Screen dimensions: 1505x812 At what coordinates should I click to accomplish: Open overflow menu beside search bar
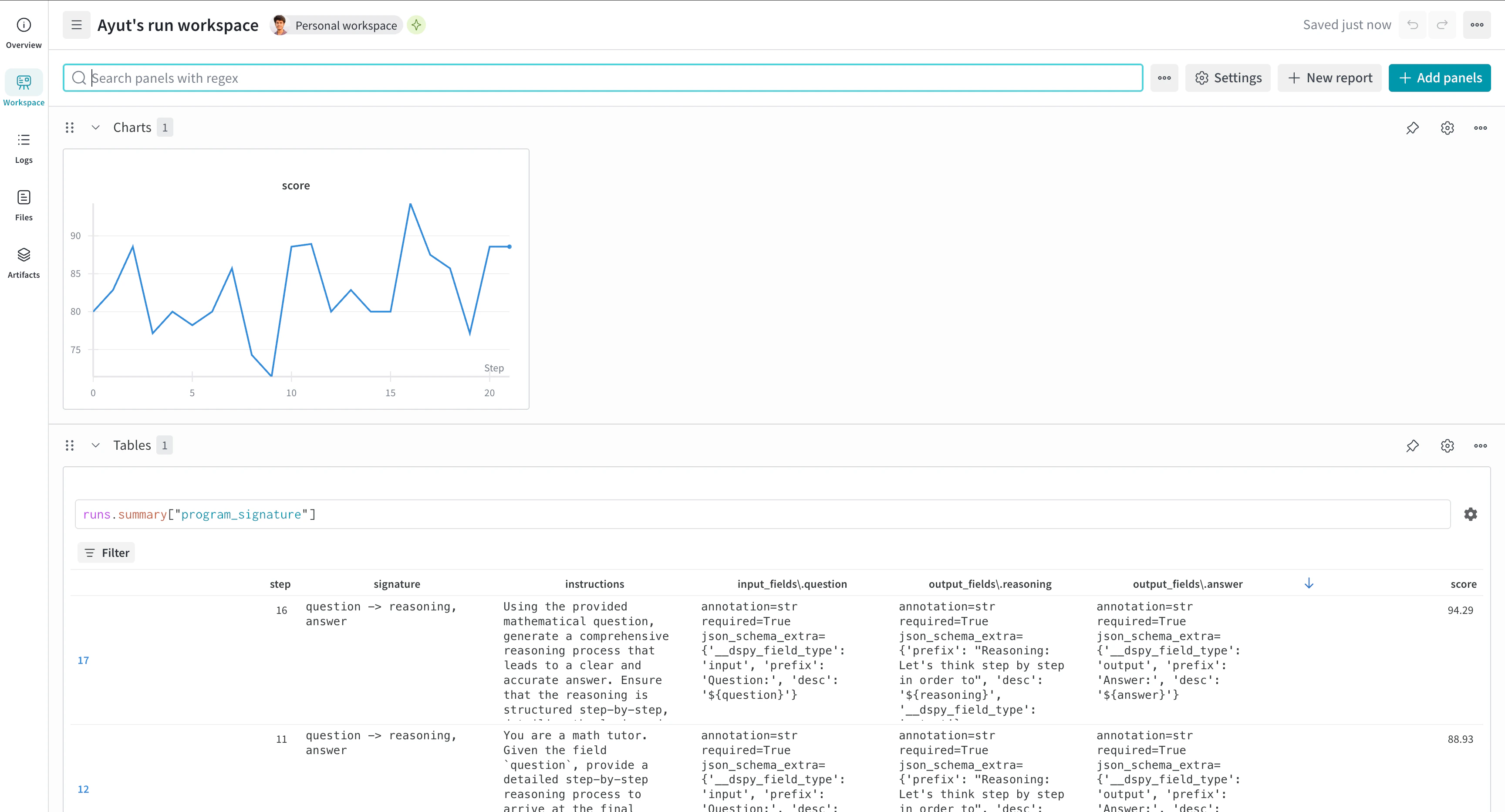click(x=1164, y=77)
